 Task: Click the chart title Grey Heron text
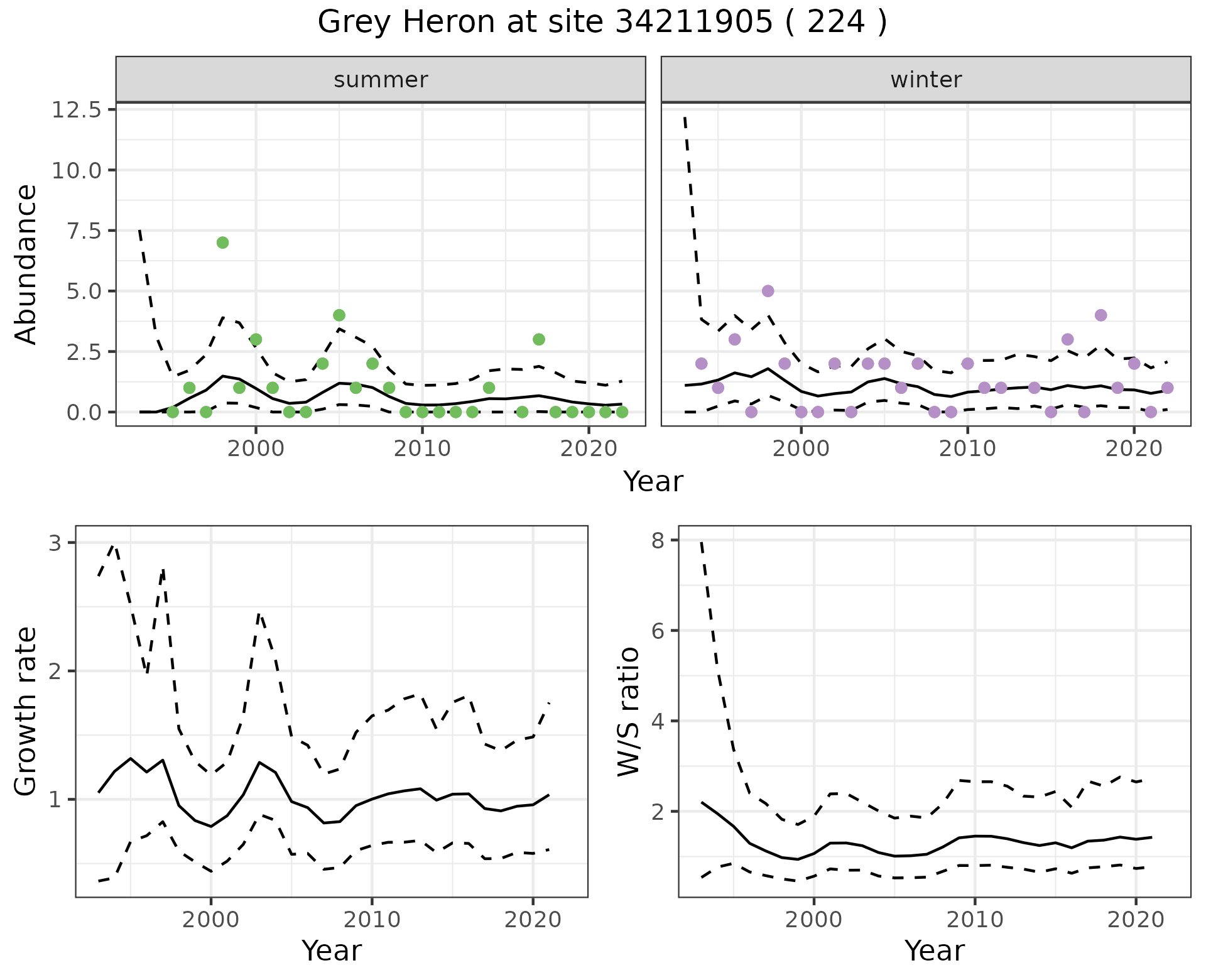coord(602,23)
